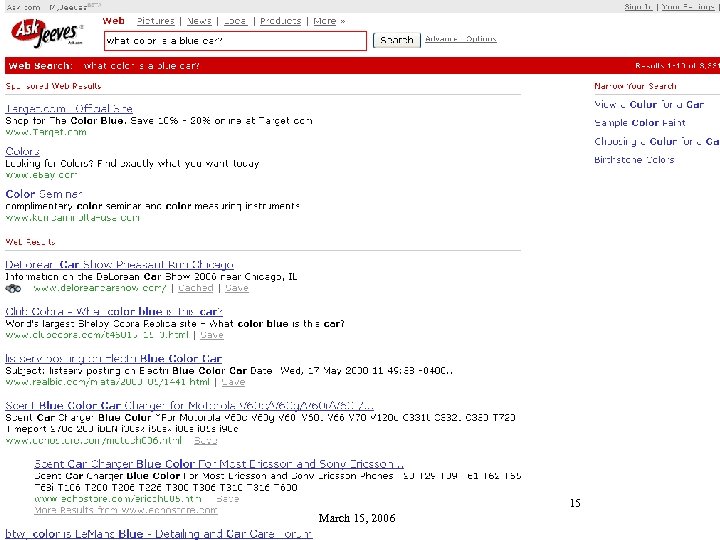Image resolution: width=720 pixels, height=540 pixels.
Task: Open the Color Seminar sponsored result
Action: tap(44, 194)
